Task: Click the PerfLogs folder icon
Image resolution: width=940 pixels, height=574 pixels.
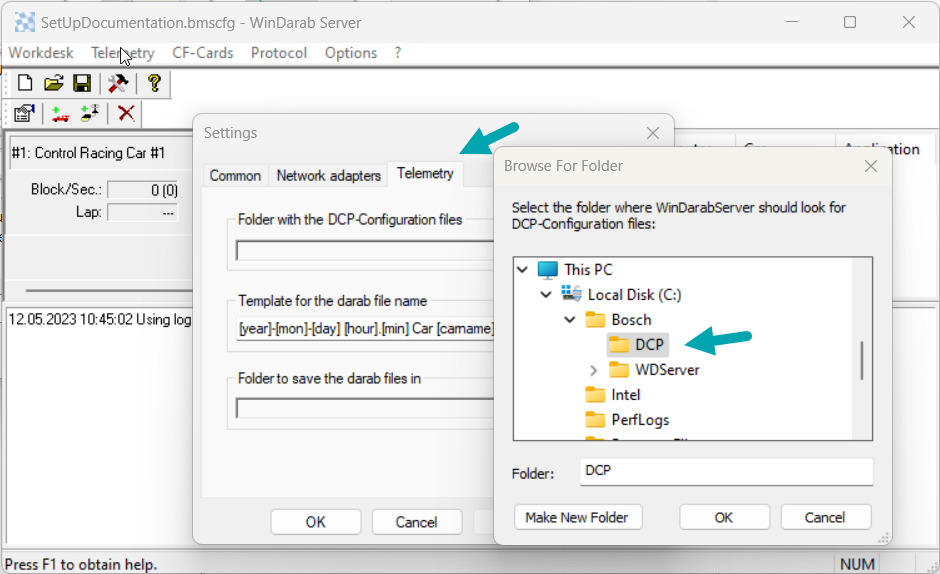Action: point(595,419)
